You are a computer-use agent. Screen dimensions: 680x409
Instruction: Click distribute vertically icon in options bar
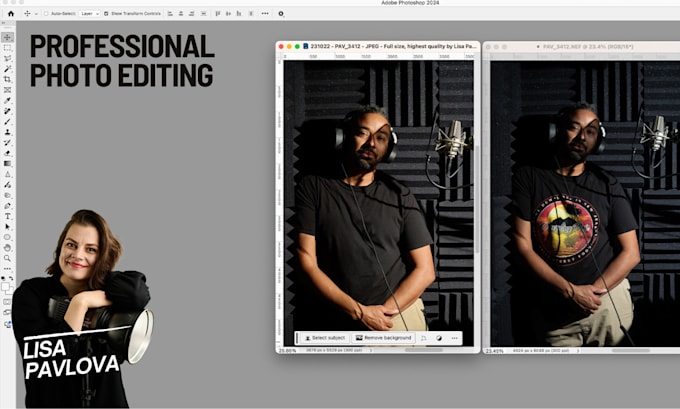click(203, 13)
